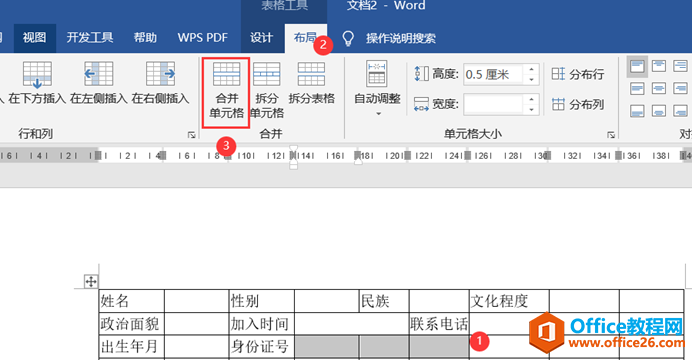Open the Design (设计) tab
692x360 pixels.
[x=261, y=38]
